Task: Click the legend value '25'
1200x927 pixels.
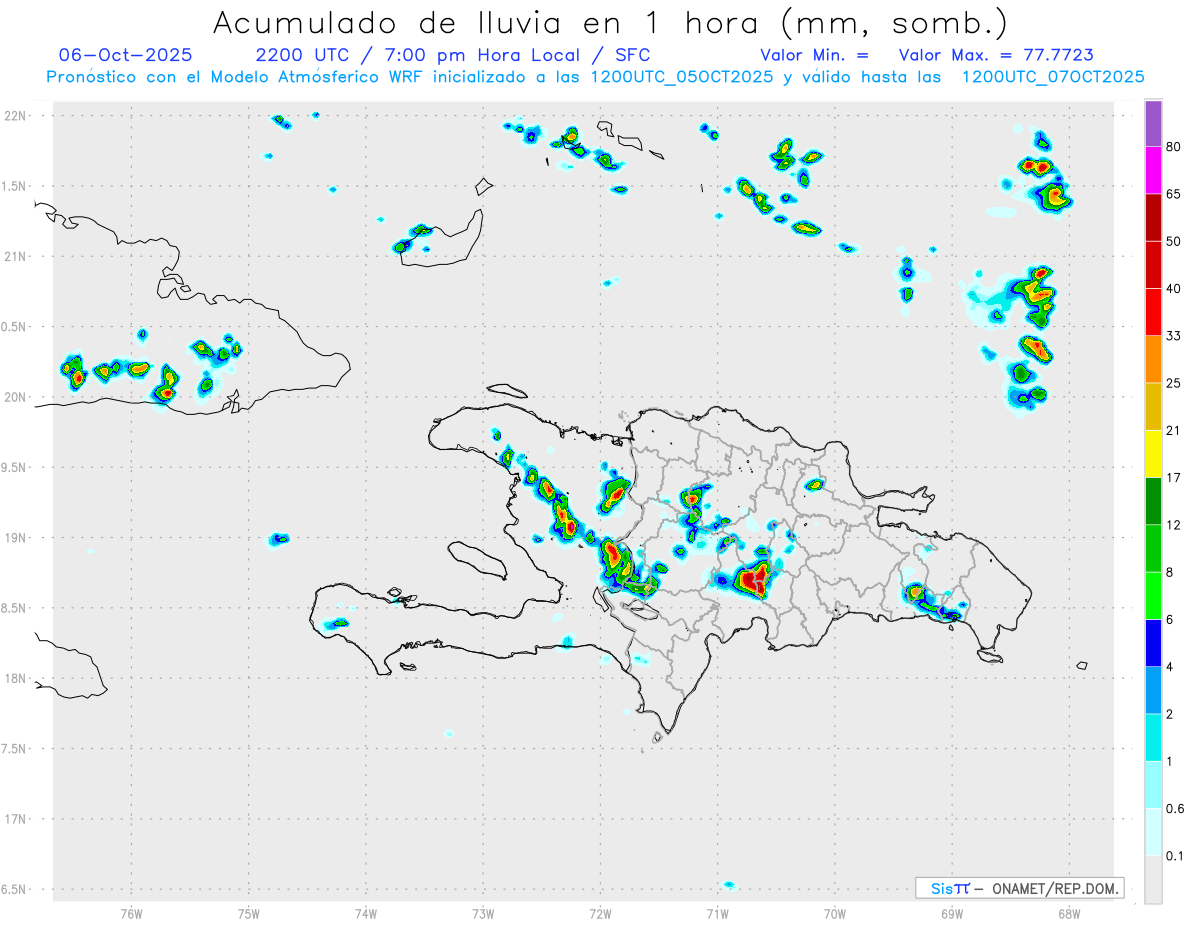Action: click(x=1174, y=383)
